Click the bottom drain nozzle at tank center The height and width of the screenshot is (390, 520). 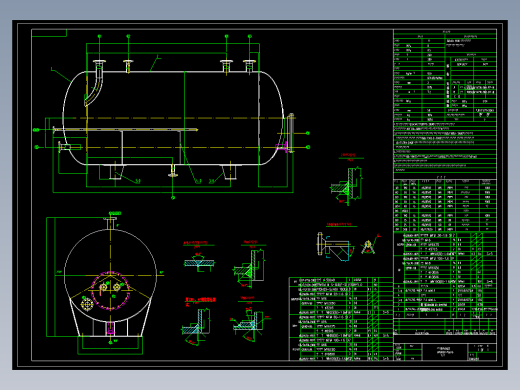click(173, 170)
